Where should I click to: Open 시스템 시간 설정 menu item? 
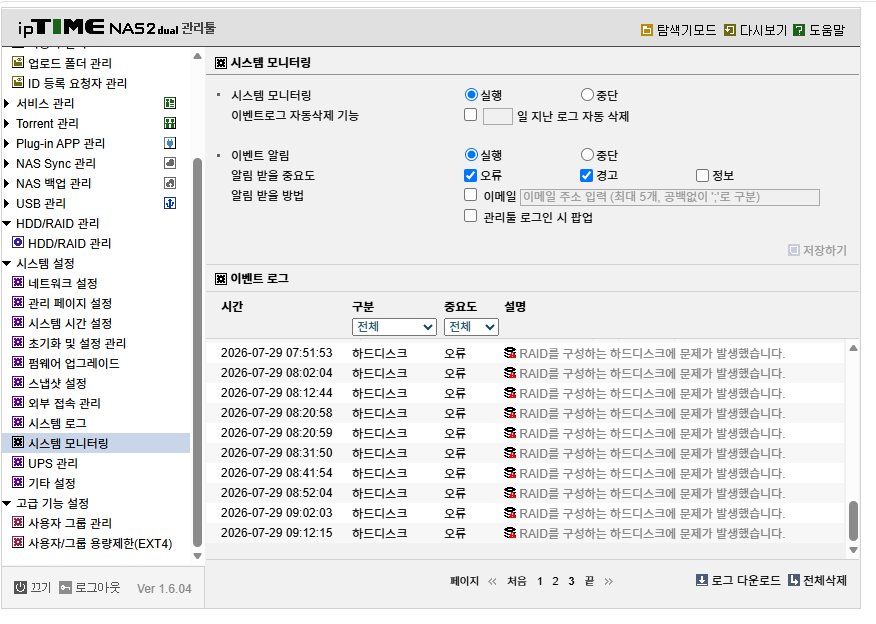click(70, 323)
